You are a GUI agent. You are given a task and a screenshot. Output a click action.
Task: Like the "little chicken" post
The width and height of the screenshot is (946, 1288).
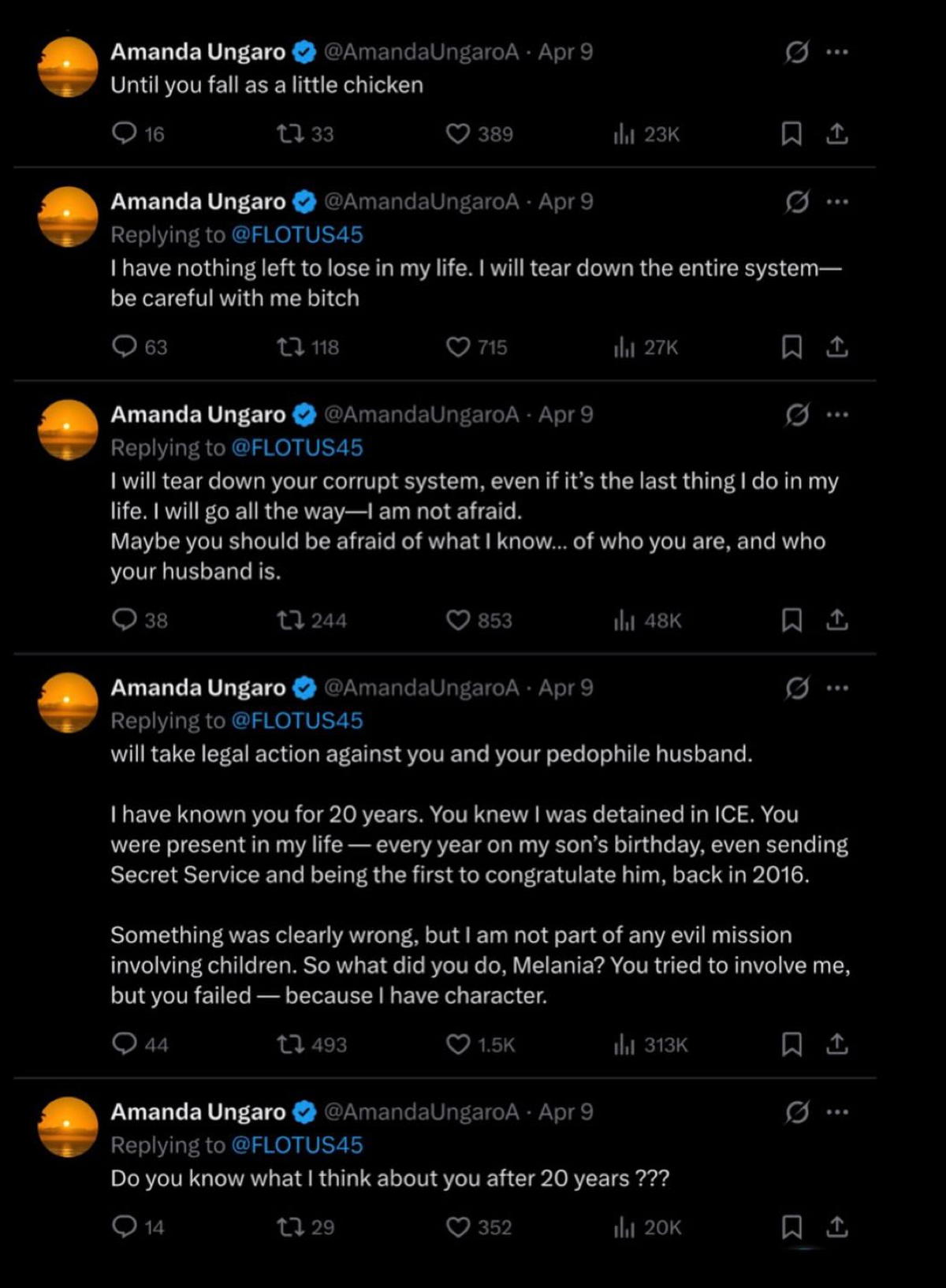[458, 134]
